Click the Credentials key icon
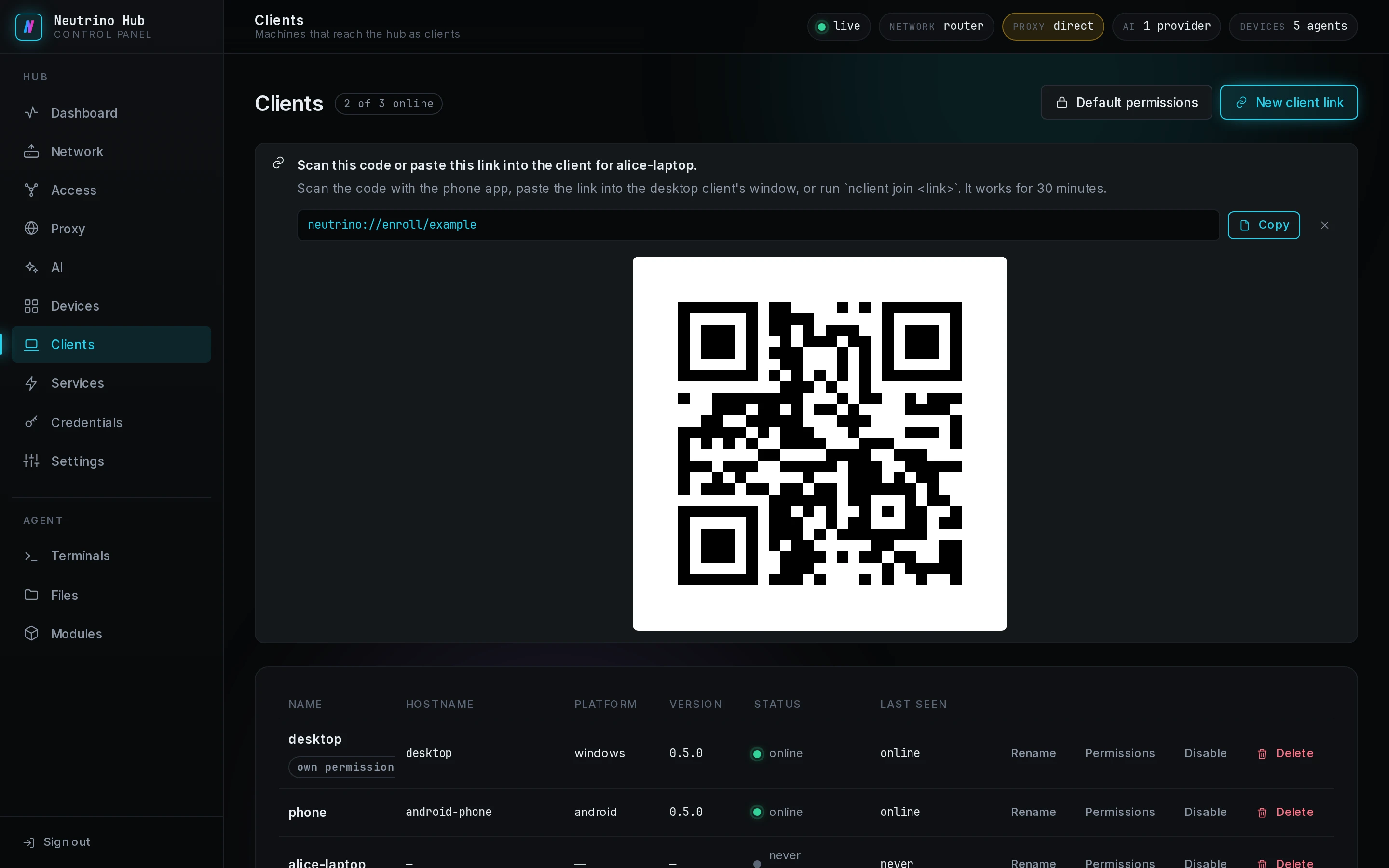Viewport: 1389px width, 868px height. [31, 422]
